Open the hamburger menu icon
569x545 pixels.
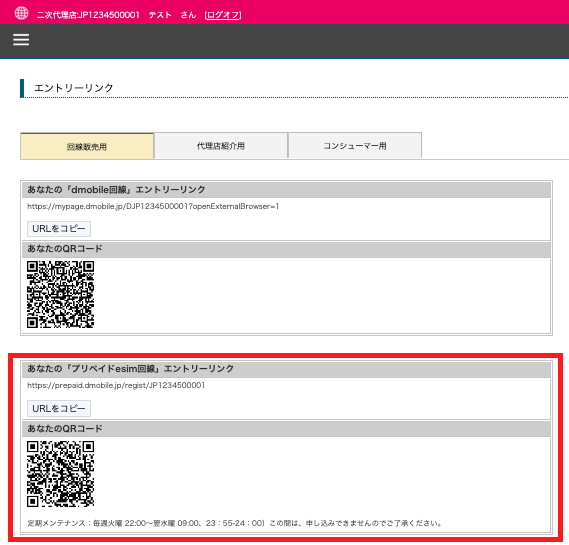click(x=21, y=40)
